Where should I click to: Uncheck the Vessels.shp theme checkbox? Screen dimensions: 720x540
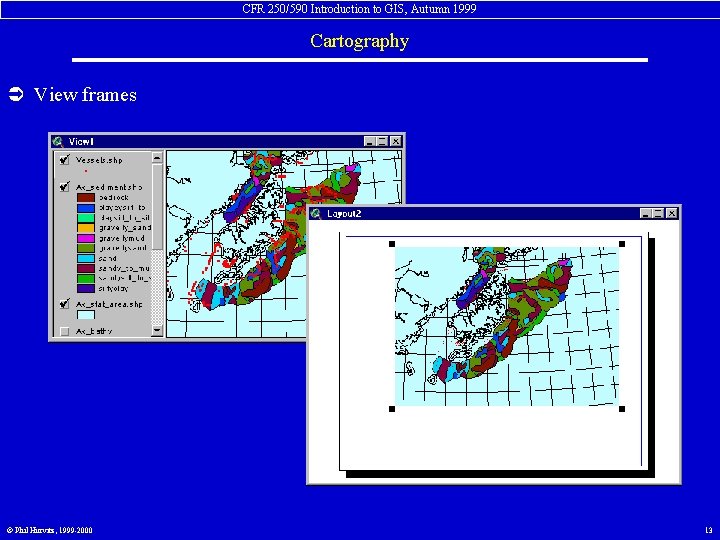coord(64,160)
